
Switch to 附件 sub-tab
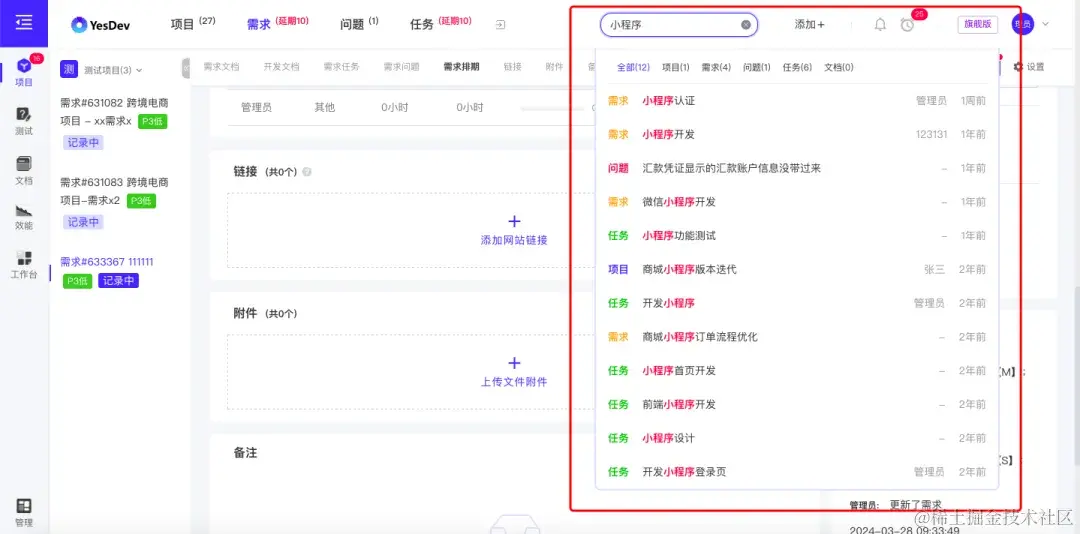click(x=554, y=67)
